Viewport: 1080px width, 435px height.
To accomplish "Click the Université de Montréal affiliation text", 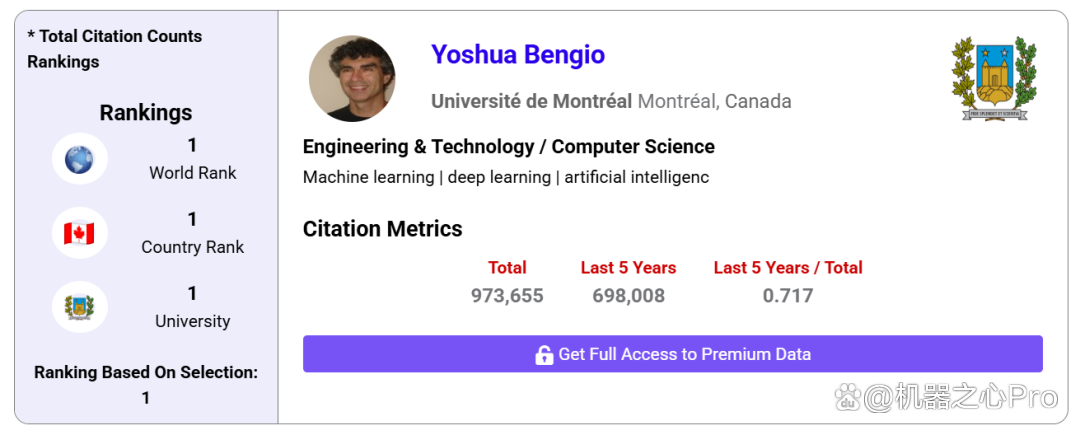I will click(x=531, y=102).
